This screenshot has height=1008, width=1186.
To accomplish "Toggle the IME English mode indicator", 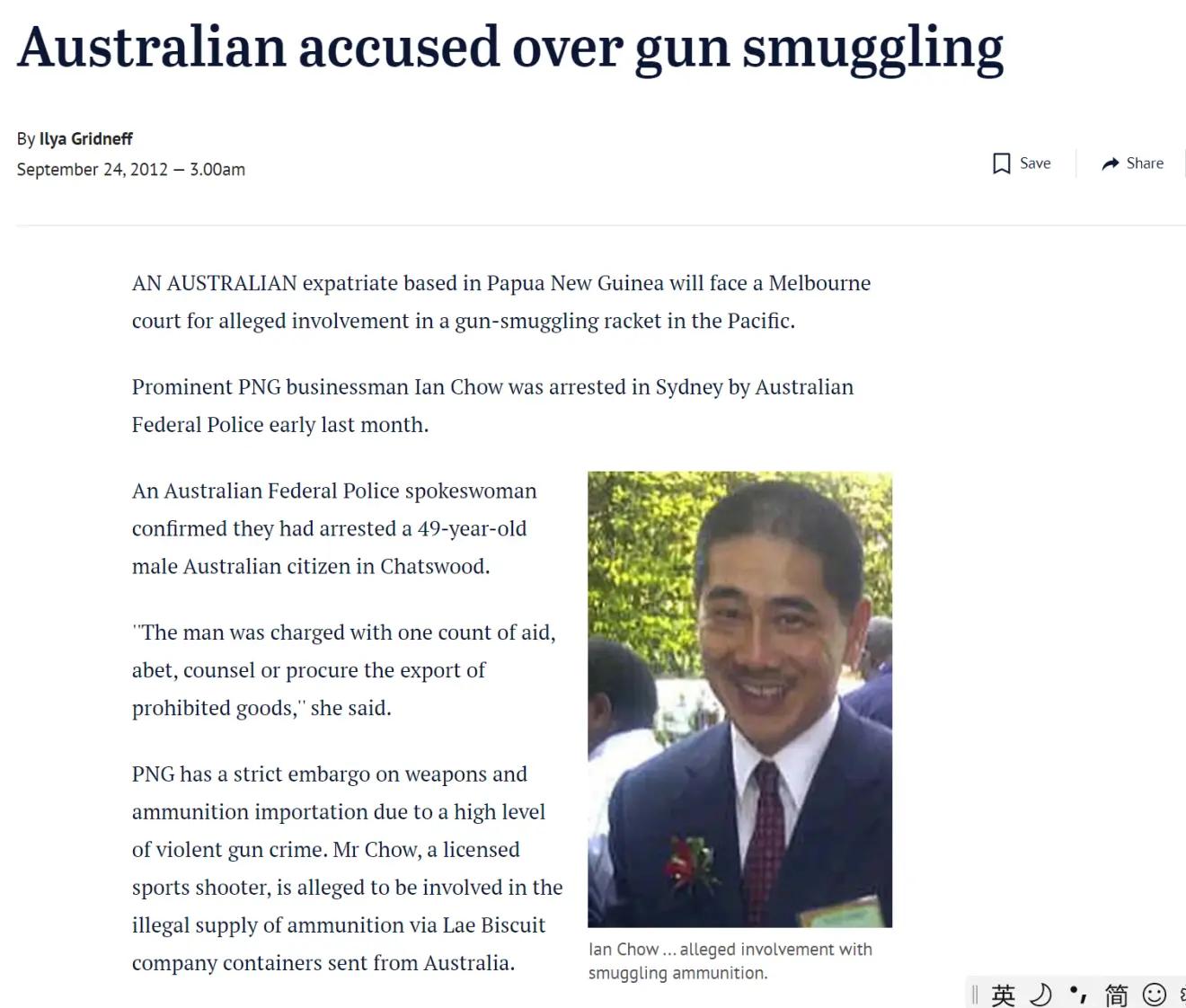I will tap(1004, 995).
